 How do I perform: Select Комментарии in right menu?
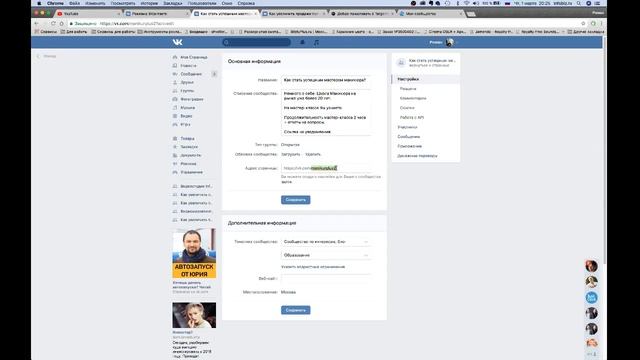[x=413, y=98]
